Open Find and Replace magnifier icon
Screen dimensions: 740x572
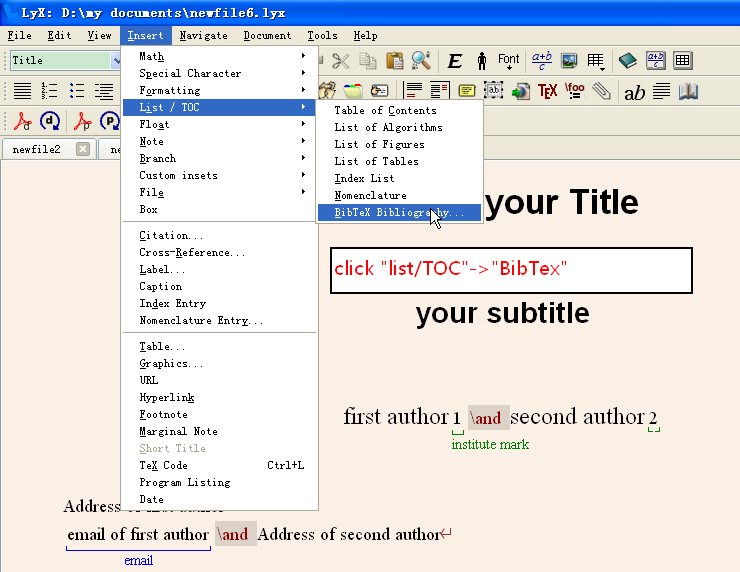(x=421, y=60)
